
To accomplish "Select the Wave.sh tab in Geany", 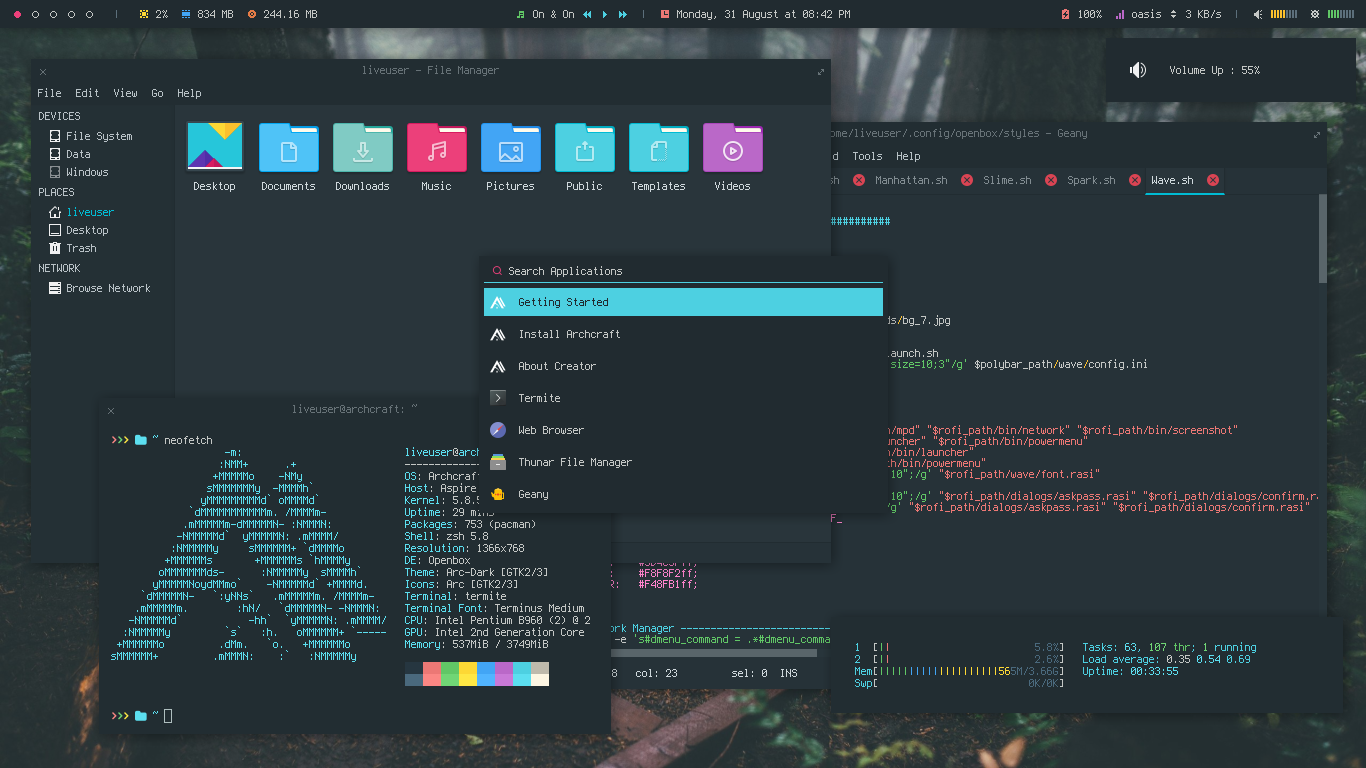I will (x=1172, y=180).
